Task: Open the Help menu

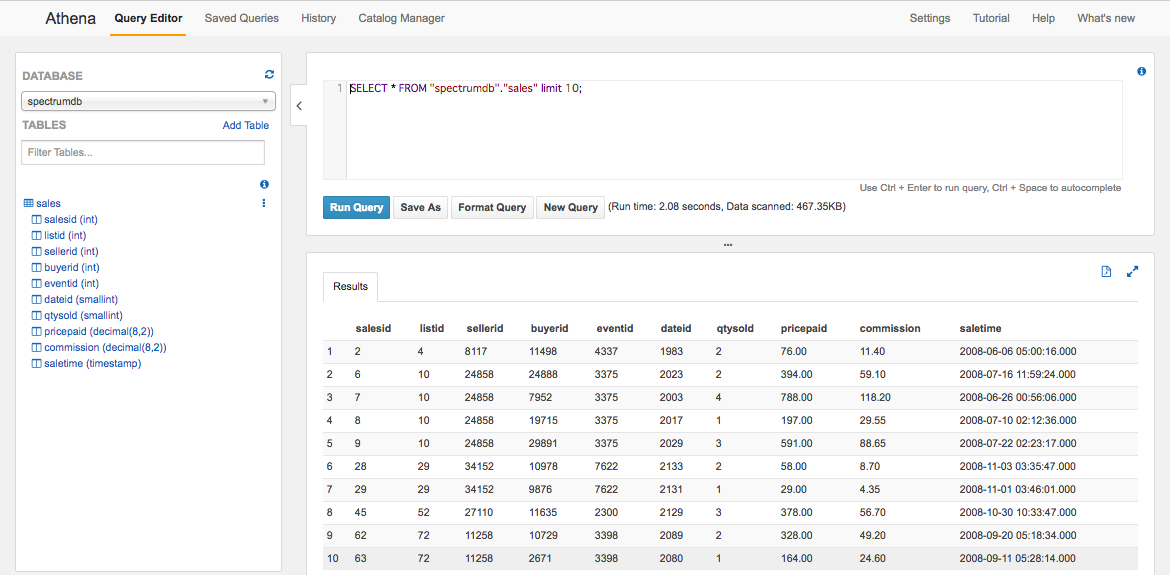Action: click(x=1043, y=18)
